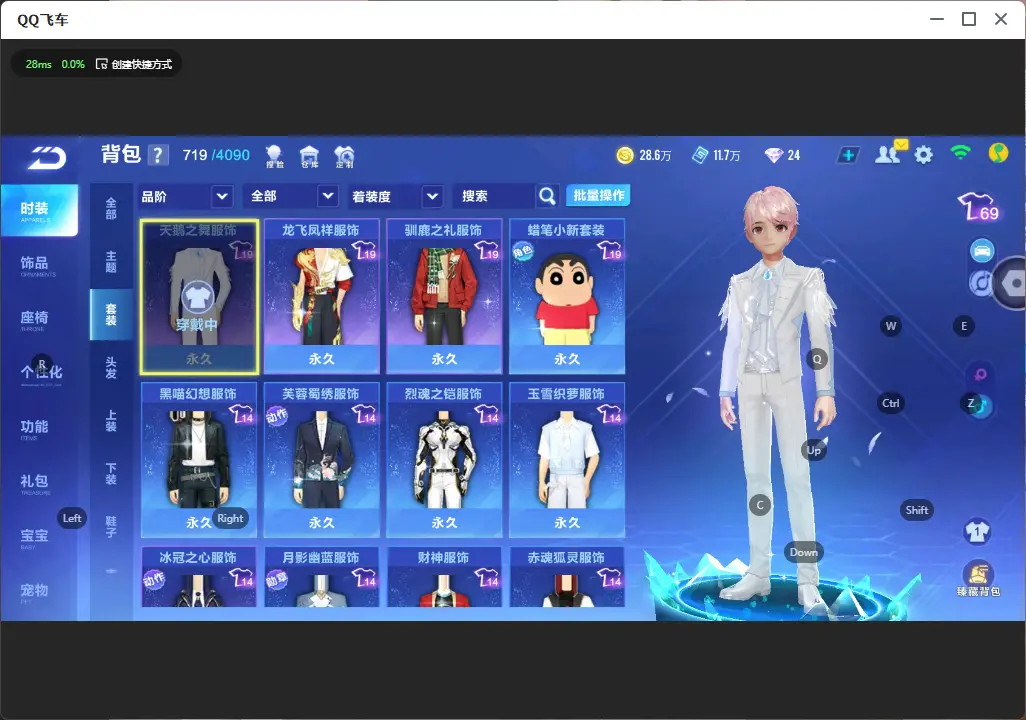Select the 黑喵幻想服饰 outfit
The height and width of the screenshot is (720, 1026).
[x=198, y=460]
